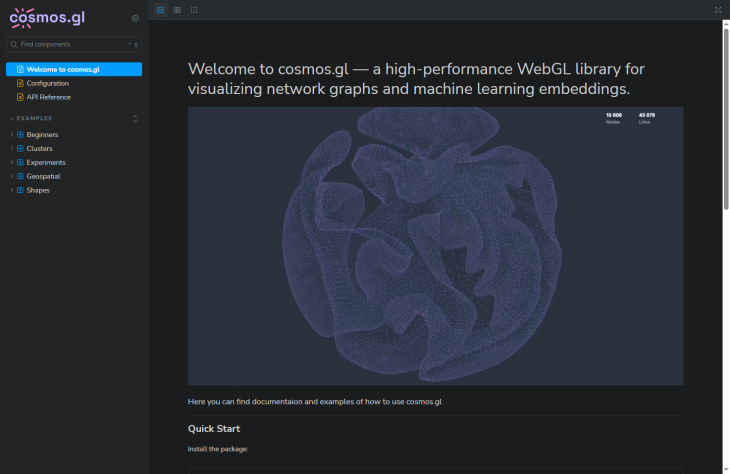Select the Clusters label in sidebar
The height and width of the screenshot is (474, 730).
(x=40, y=149)
